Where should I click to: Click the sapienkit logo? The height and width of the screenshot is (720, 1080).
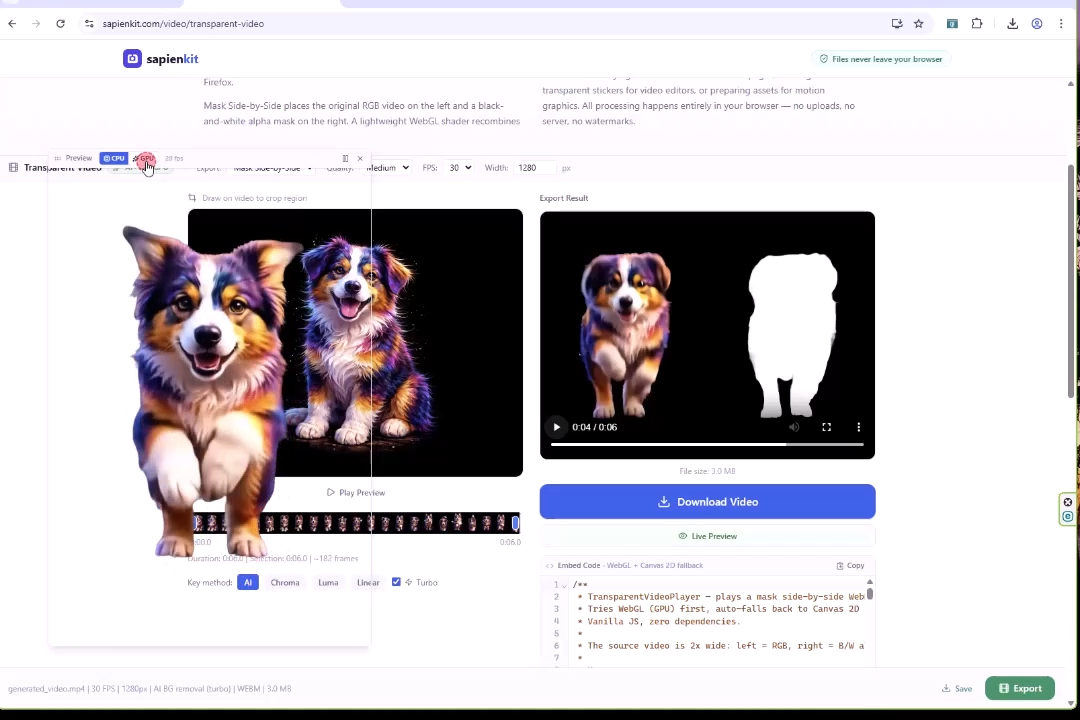tap(160, 58)
